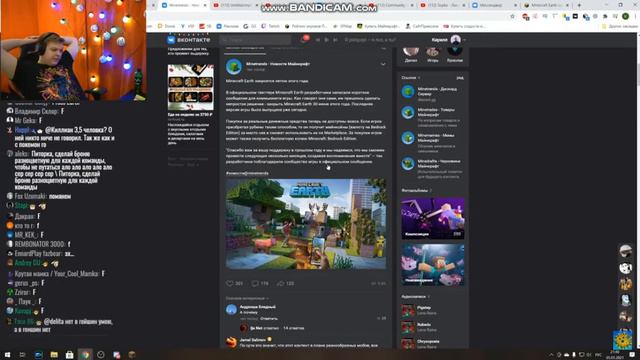Play the third audio track in sidebar
This screenshot has width=640, height=360.
coord(407,344)
